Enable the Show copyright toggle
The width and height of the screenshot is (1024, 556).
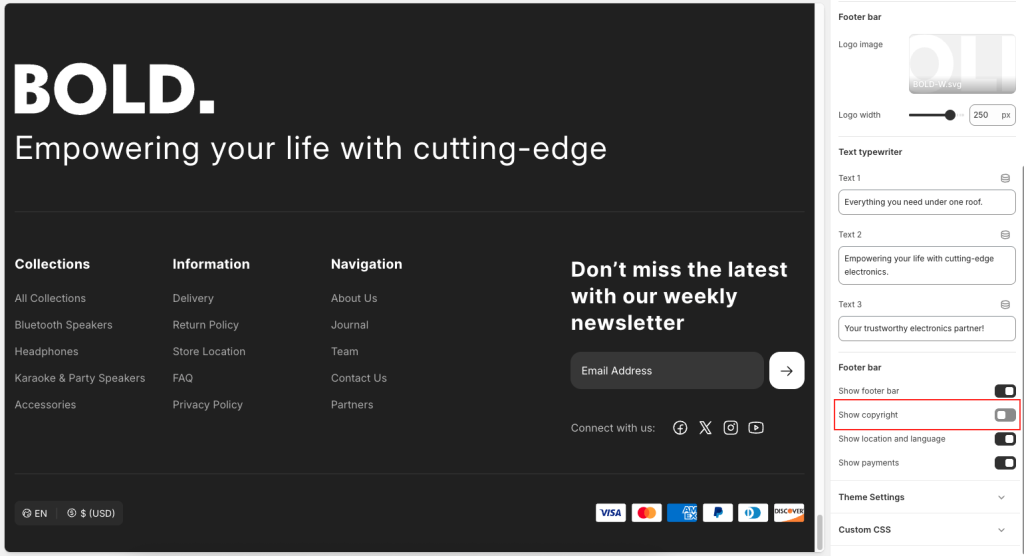click(x=1004, y=415)
